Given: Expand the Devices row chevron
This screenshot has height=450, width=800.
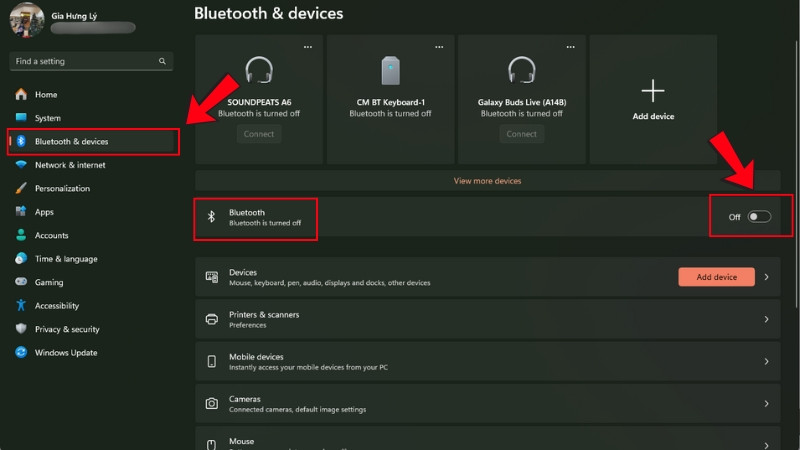Looking at the screenshot, I should click(x=766, y=277).
